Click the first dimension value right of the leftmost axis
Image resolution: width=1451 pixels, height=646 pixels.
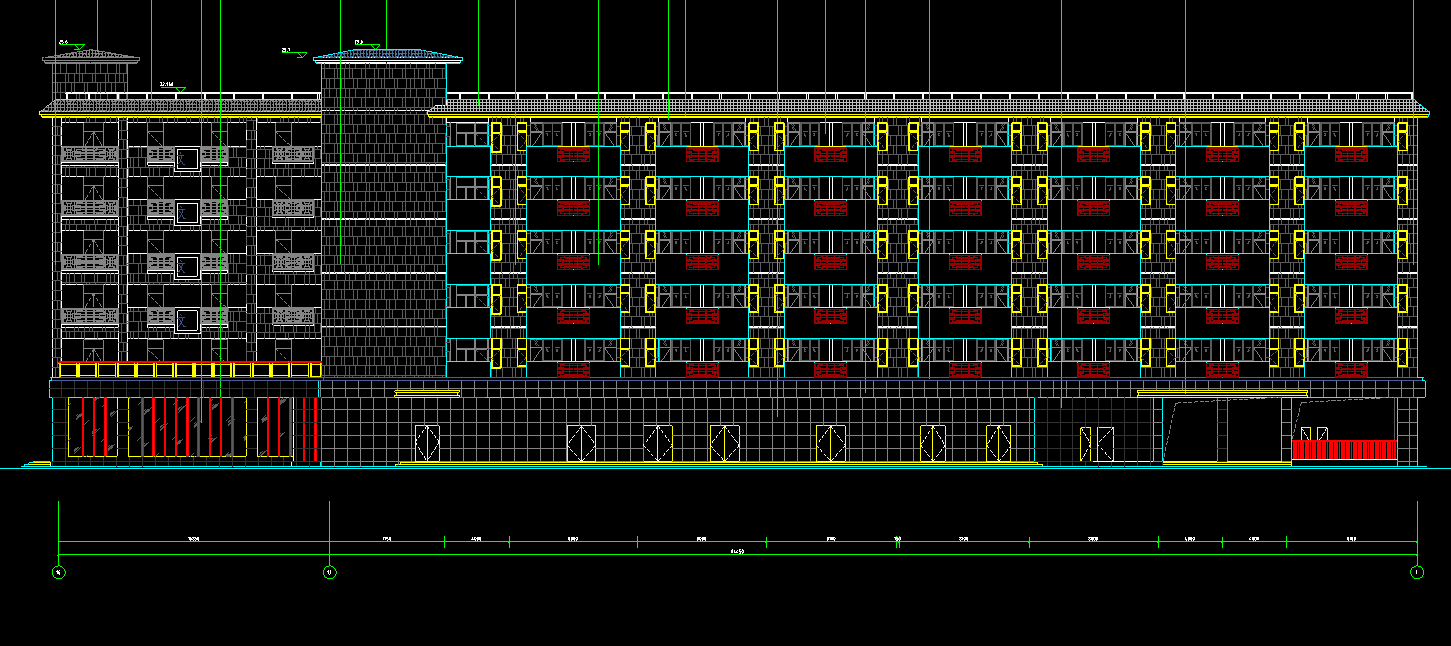tap(193, 539)
